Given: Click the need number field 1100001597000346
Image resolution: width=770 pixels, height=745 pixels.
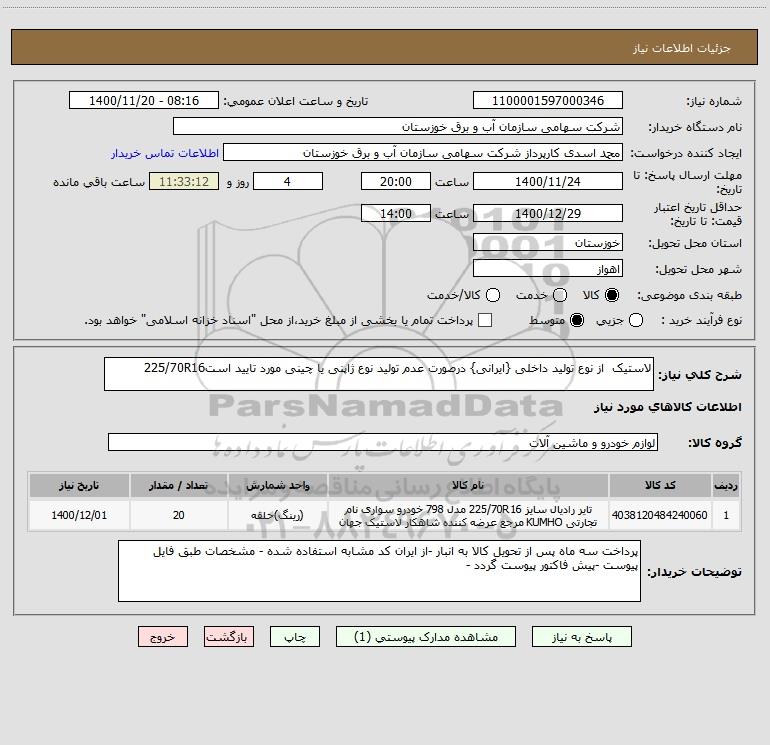Looking at the screenshot, I should coord(548,101).
